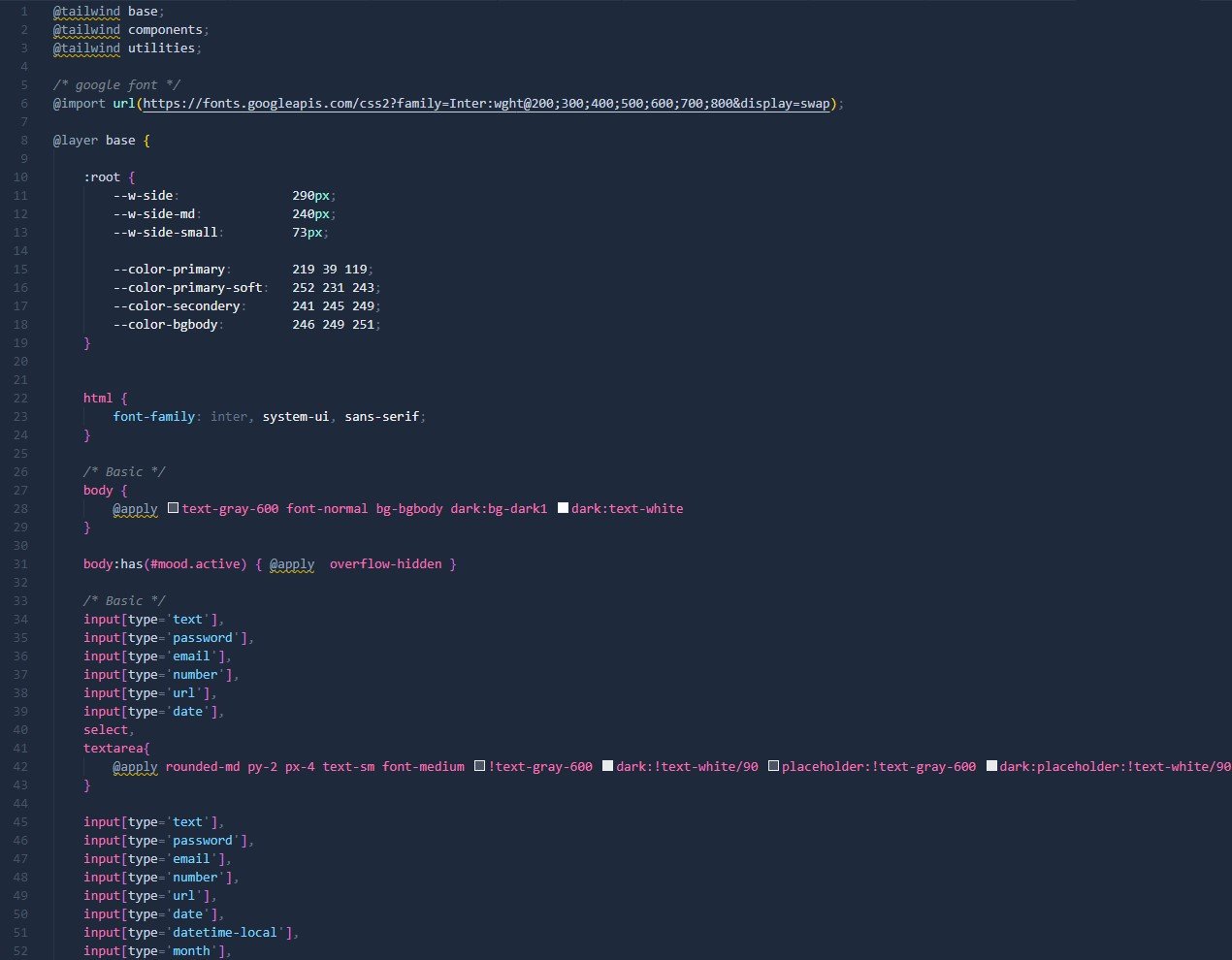The width and height of the screenshot is (1232, 960).
Task: Select line number 22 in the gutter
Action: [20, 399]
